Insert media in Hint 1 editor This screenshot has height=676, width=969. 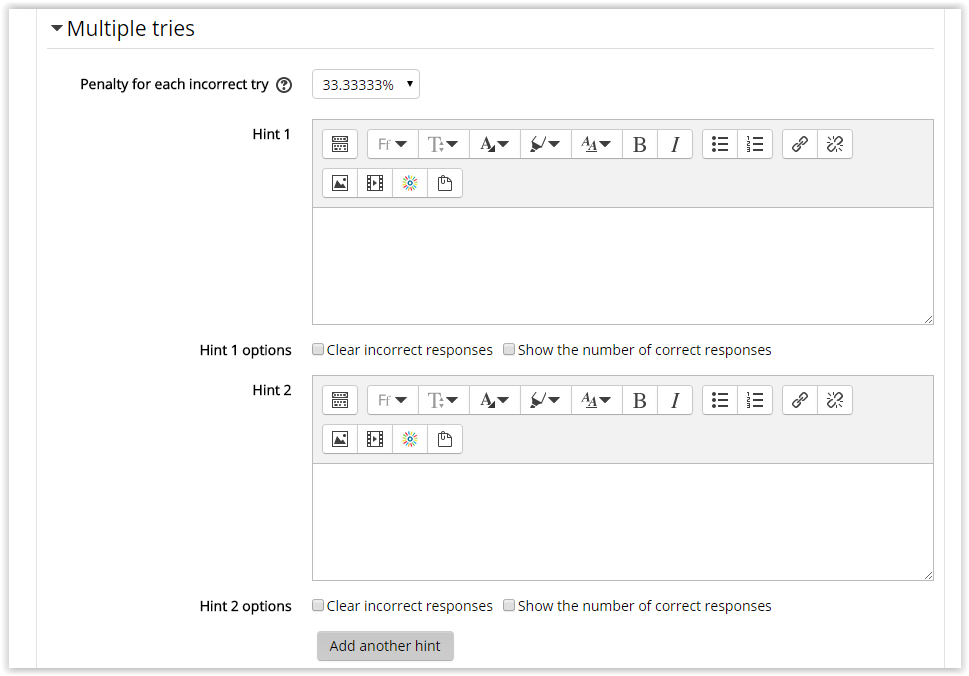pyautogui.click(x=375, y=183)
